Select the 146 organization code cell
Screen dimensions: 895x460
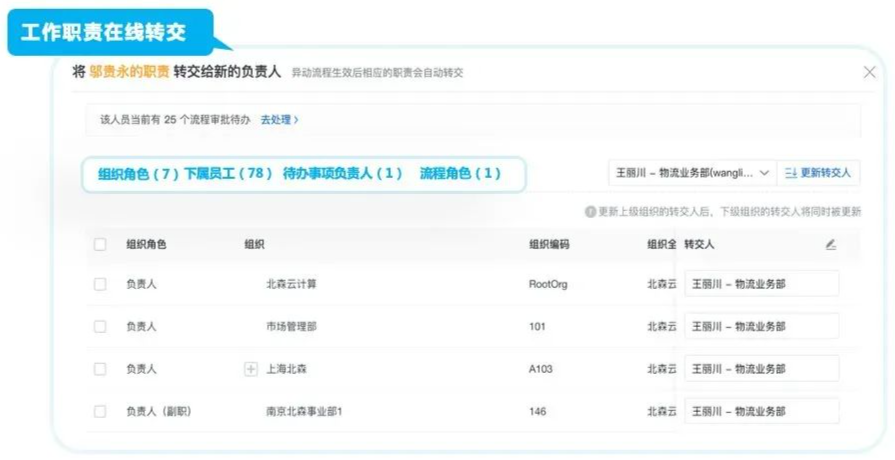538,411
